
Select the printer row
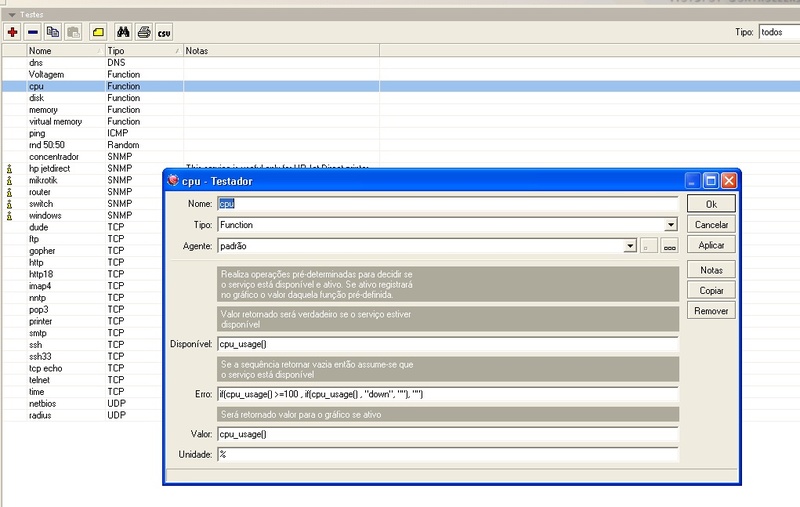point(82,321)
